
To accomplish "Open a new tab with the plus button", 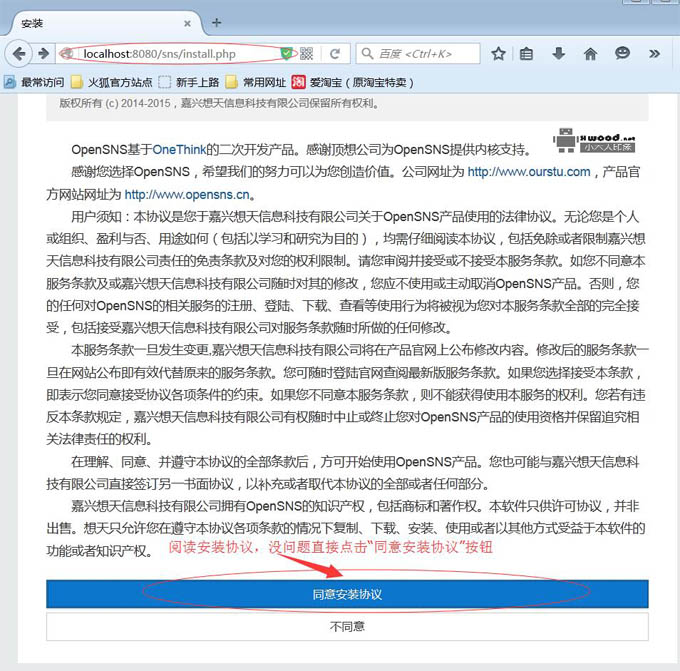I will tap(216, 23).
